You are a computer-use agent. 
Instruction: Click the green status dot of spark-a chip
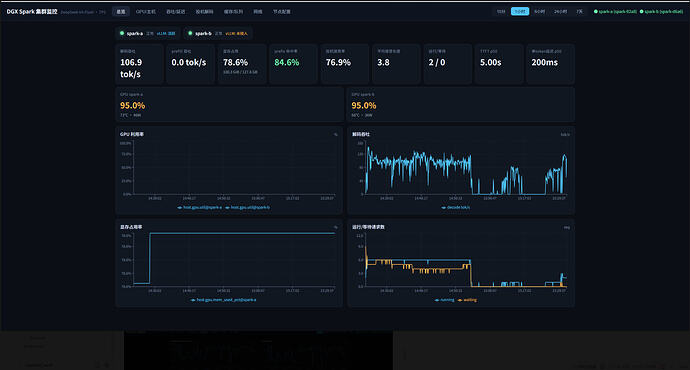(x=122, y=33)
